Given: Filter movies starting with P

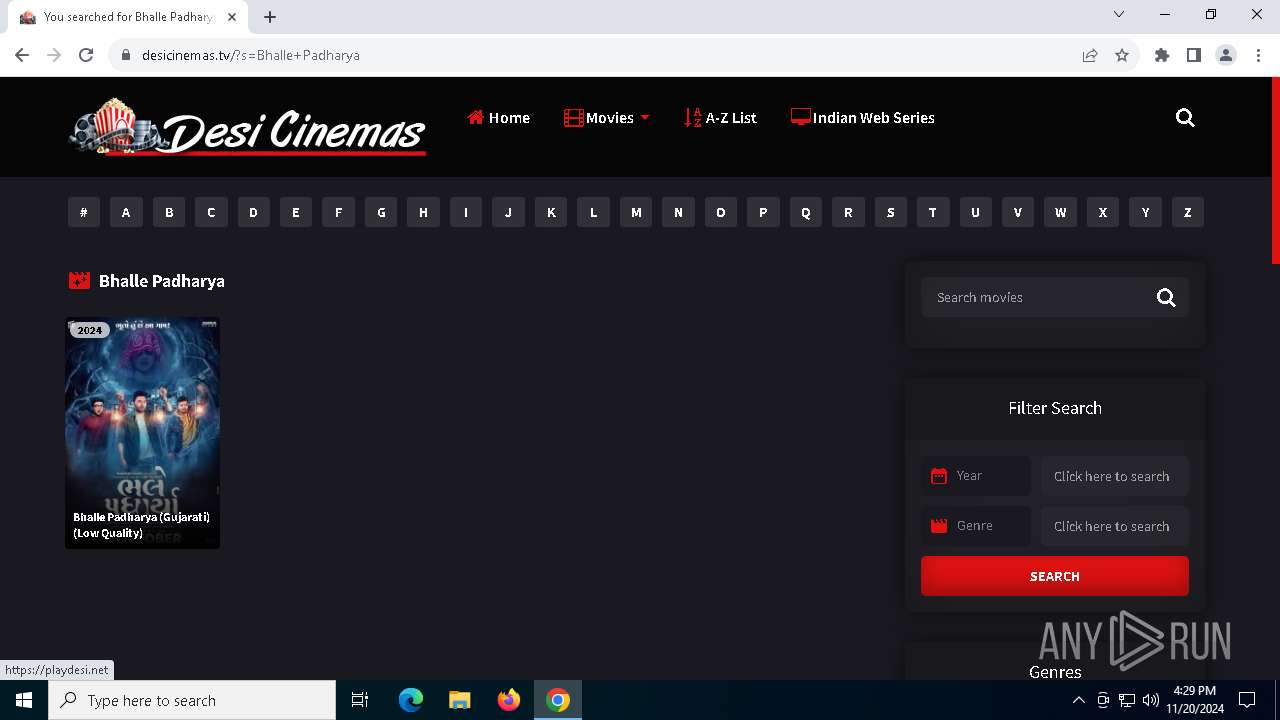Looking at the screenshot, I should 763,212.
